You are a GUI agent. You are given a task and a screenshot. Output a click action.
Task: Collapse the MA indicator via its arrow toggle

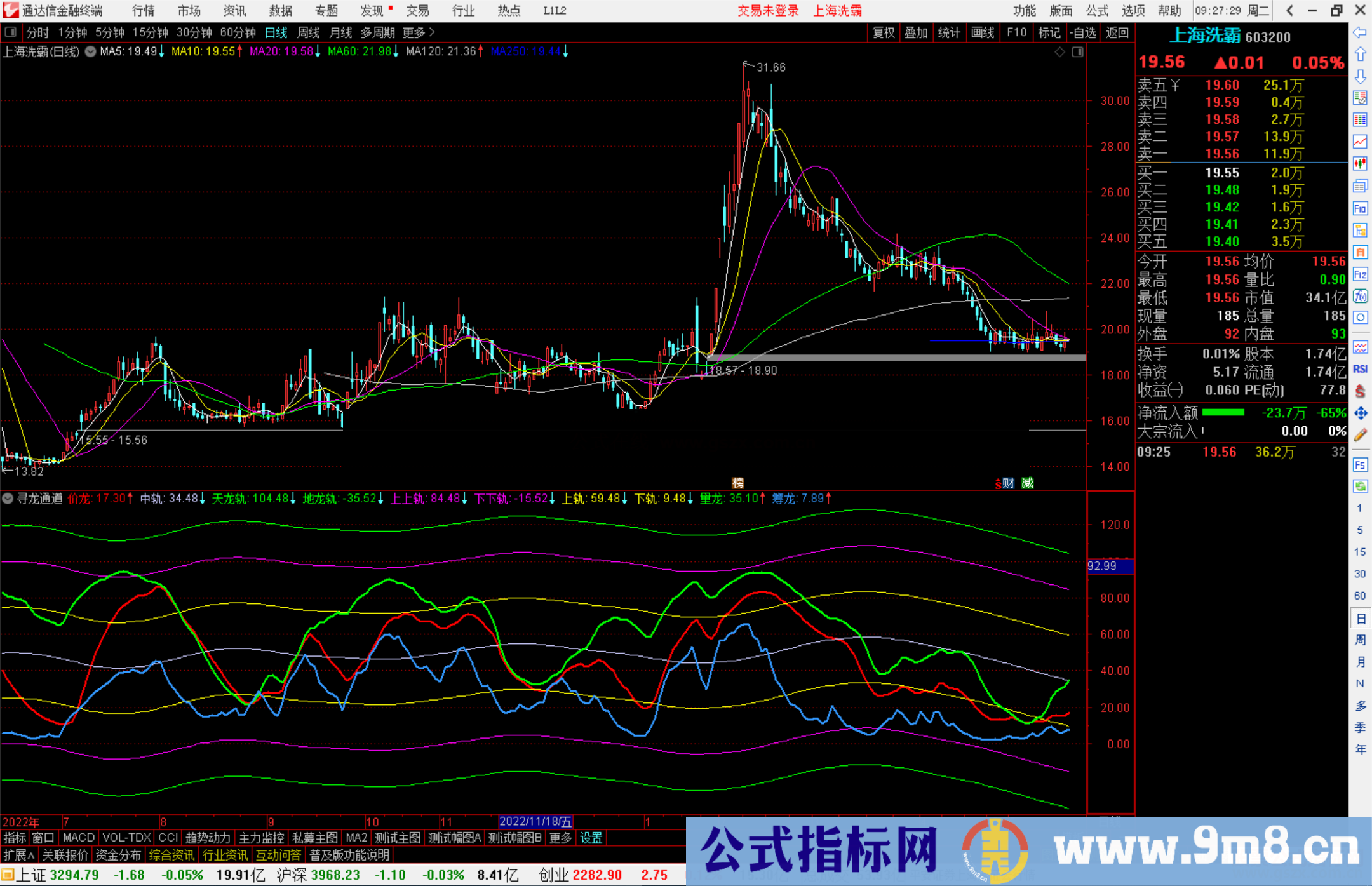click(90, 52)
